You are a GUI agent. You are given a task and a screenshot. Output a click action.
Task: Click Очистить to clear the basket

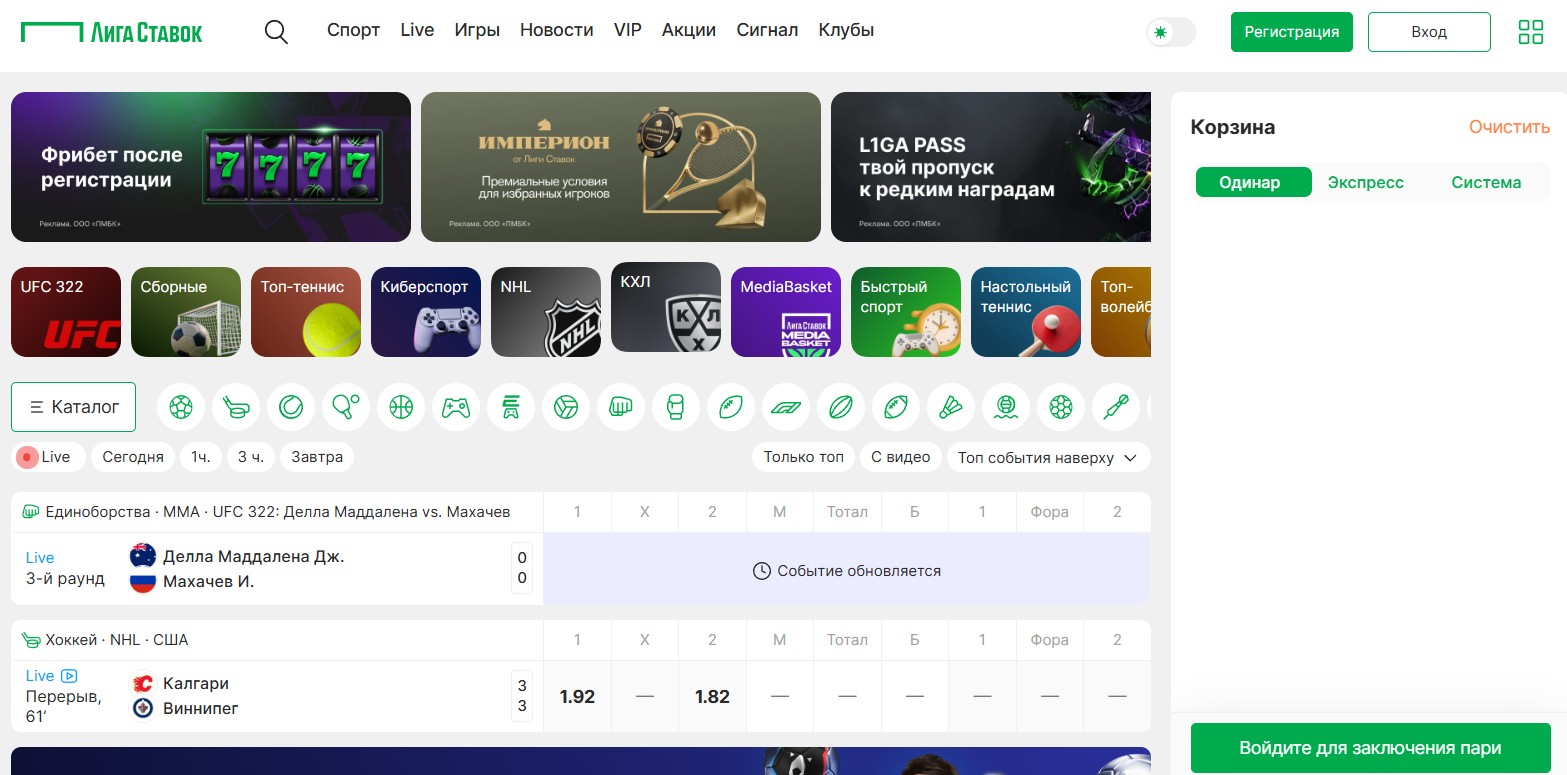[1509, 127]
